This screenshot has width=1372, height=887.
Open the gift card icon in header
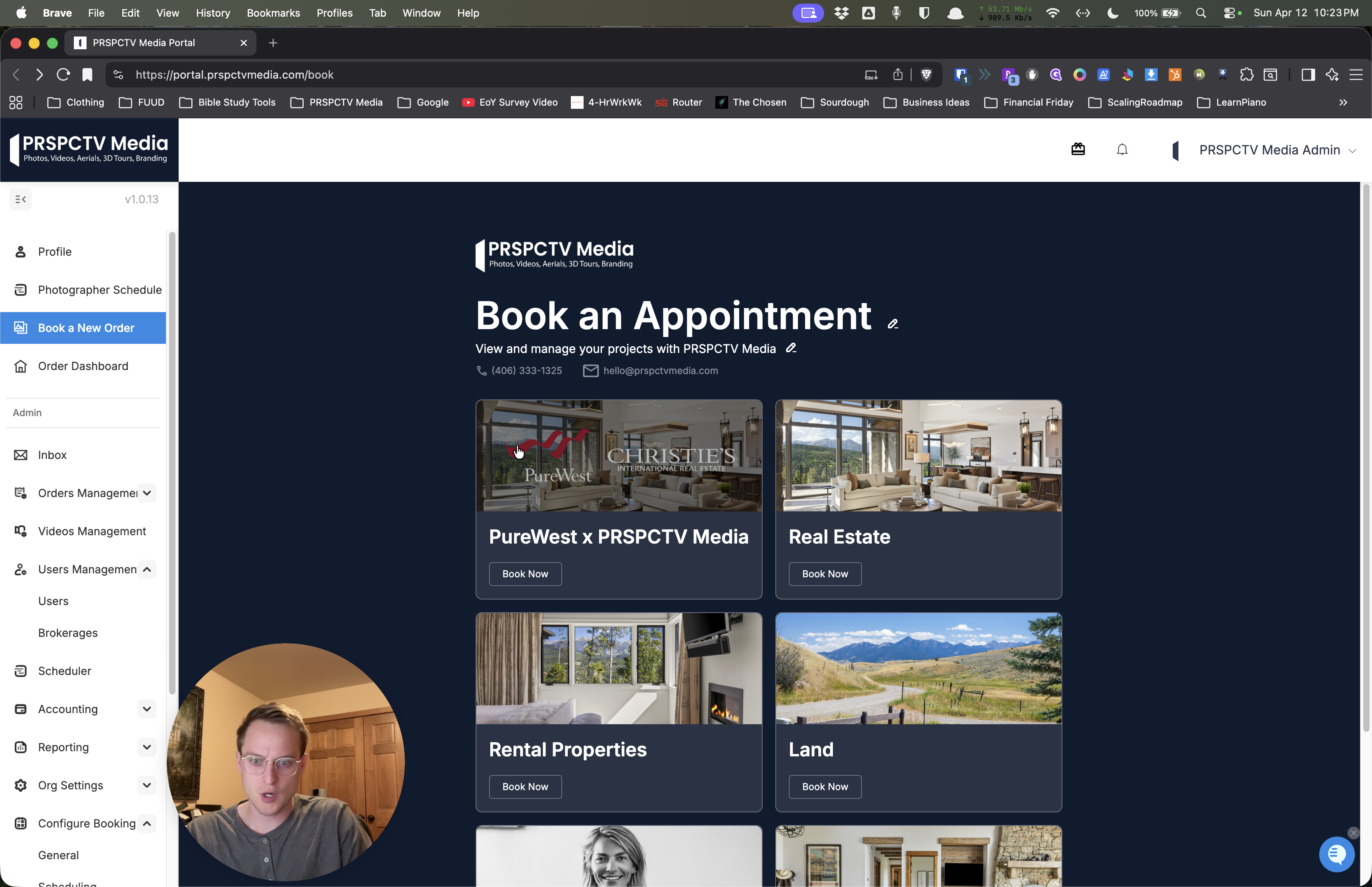point(1078,150)
